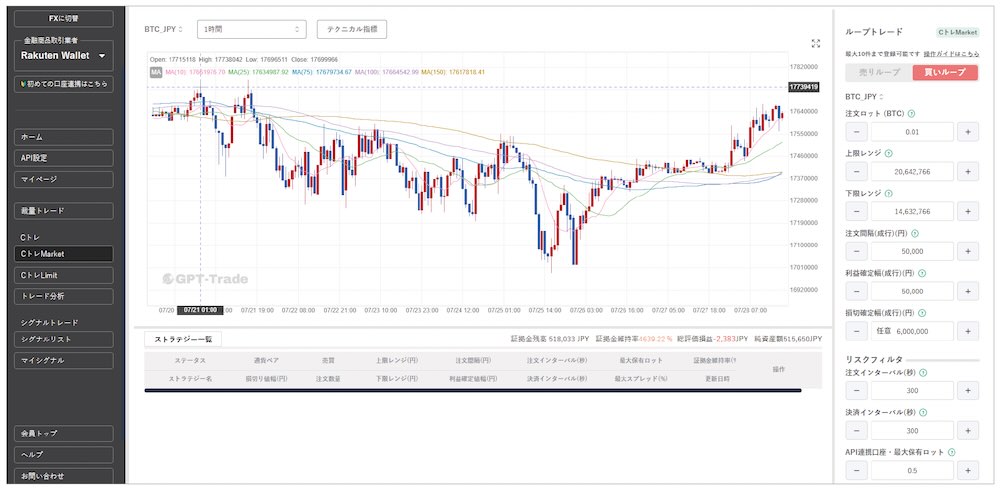Select the 買いループ toggle
This screenshot has width=1000, height=491.
click(x=944, y=73)
